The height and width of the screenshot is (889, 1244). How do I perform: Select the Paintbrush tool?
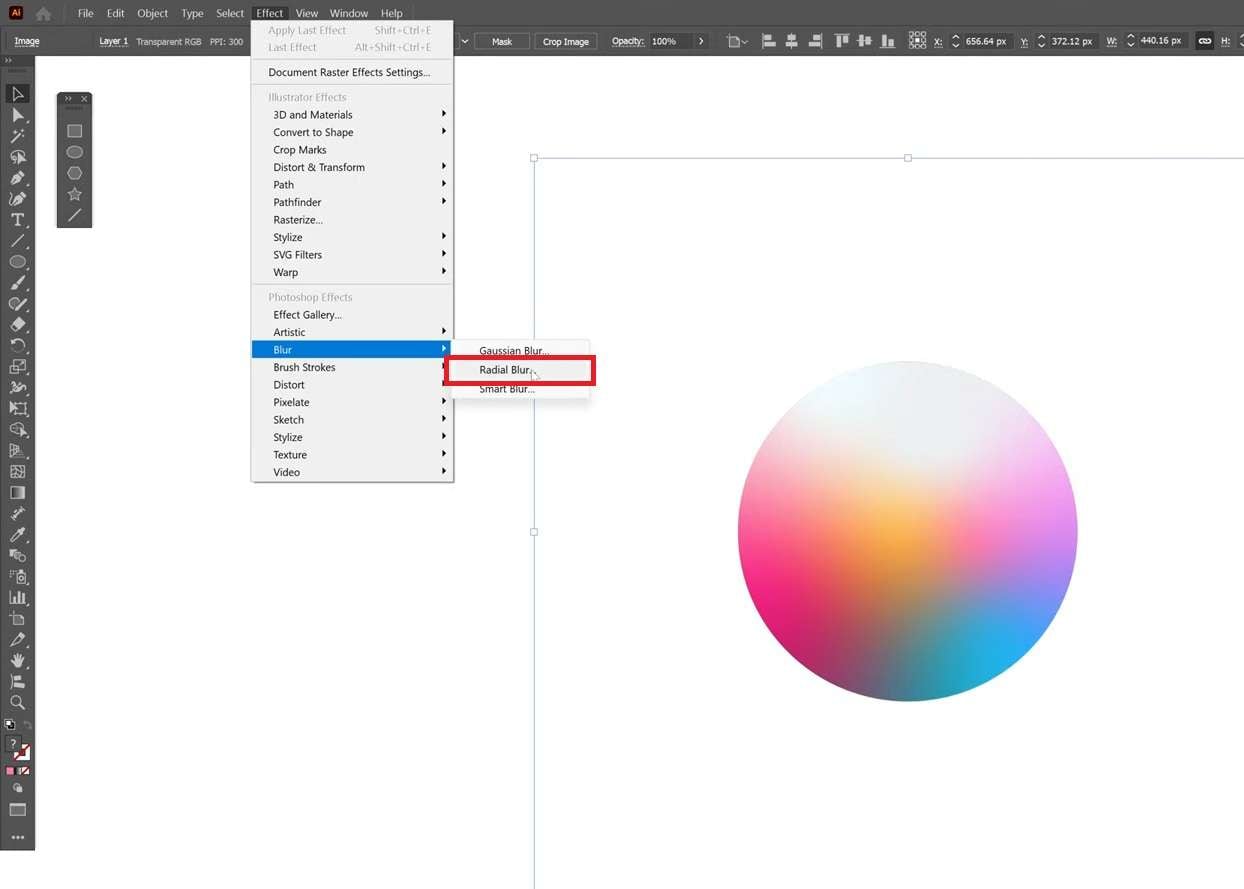coord(17,283)
